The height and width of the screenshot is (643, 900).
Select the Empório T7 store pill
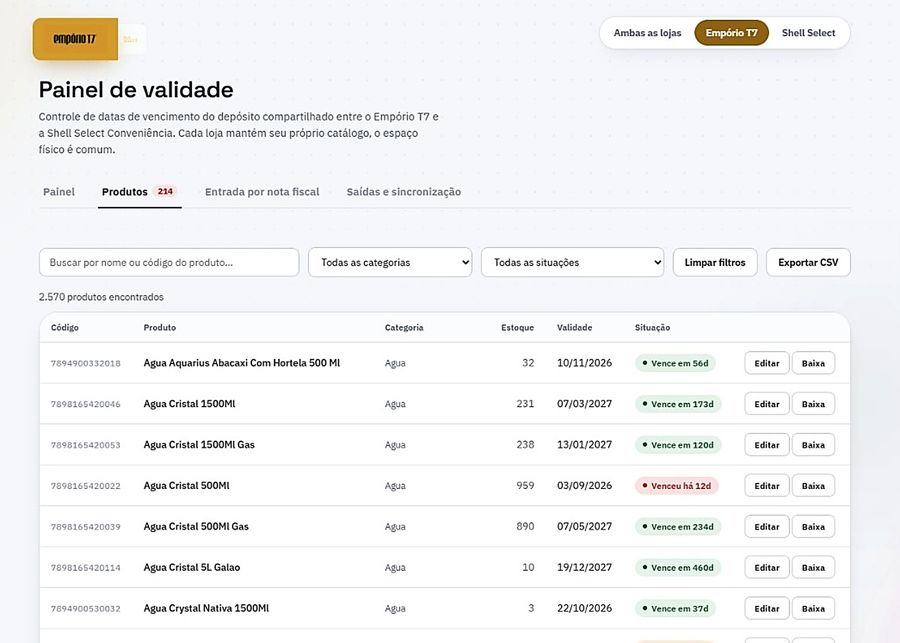731,33
